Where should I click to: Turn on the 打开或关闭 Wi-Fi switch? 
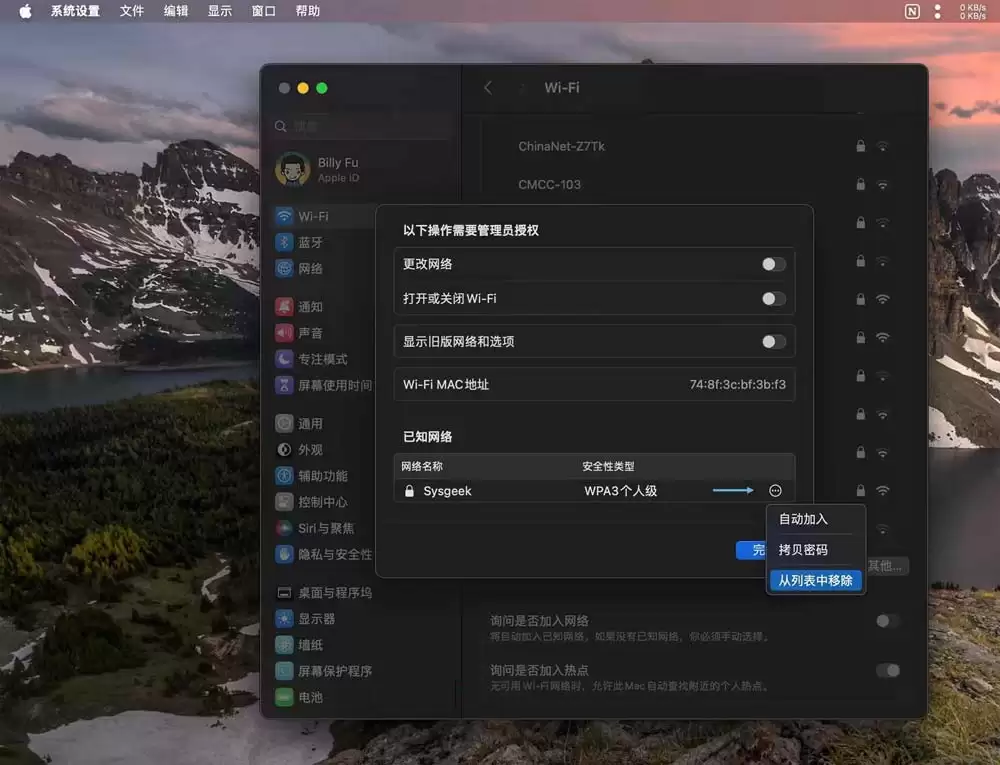coord(772,298)
